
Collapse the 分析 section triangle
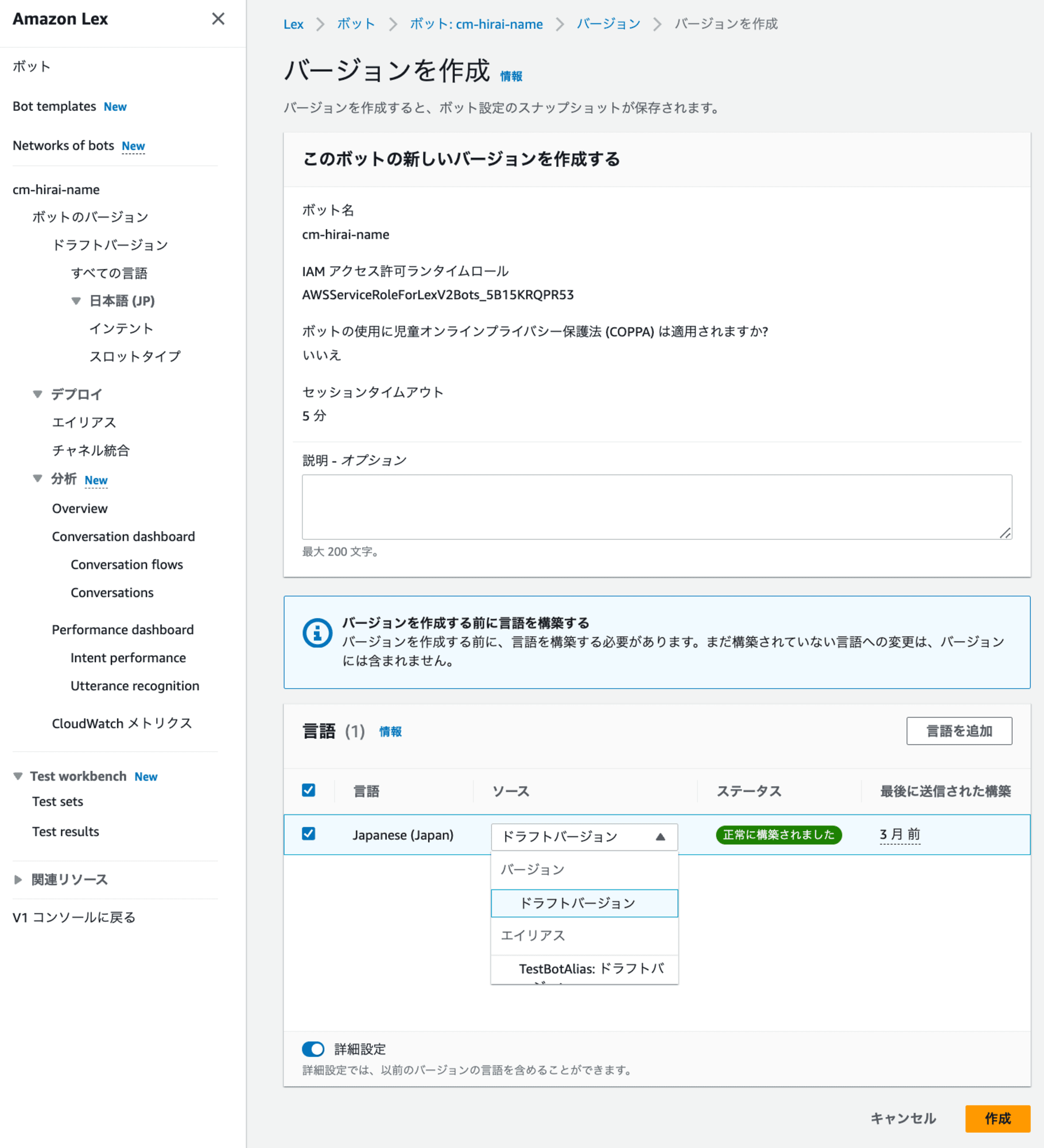(37, 478)
